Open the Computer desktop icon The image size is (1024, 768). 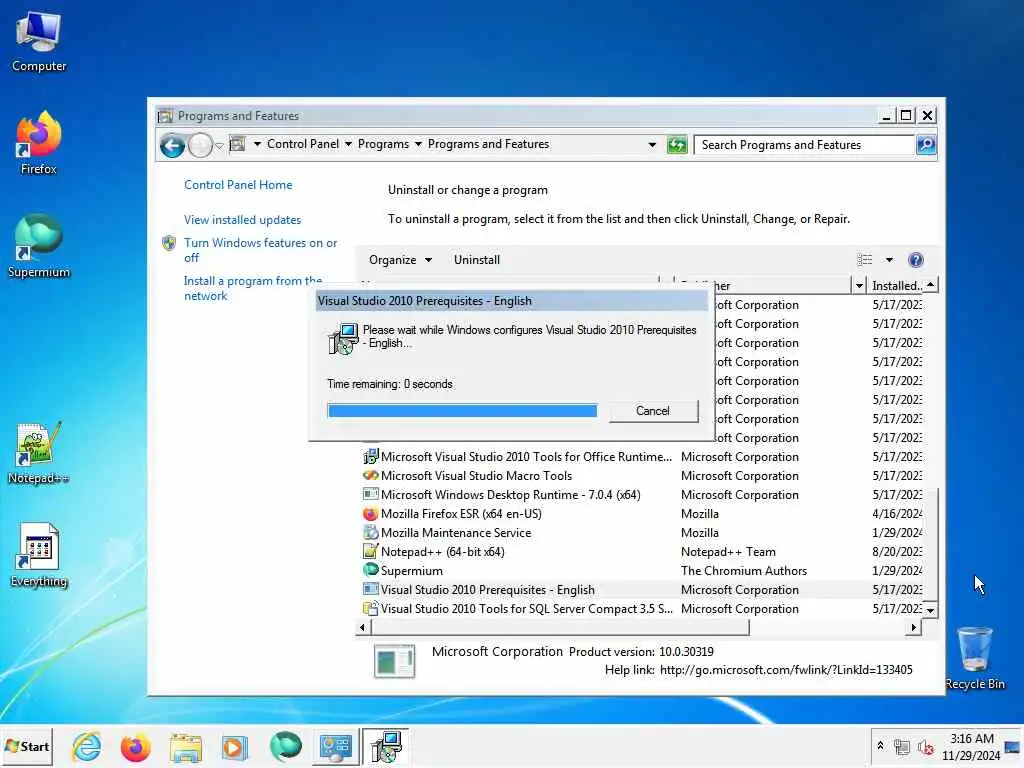pyautogui.click(x=39, y=42)
